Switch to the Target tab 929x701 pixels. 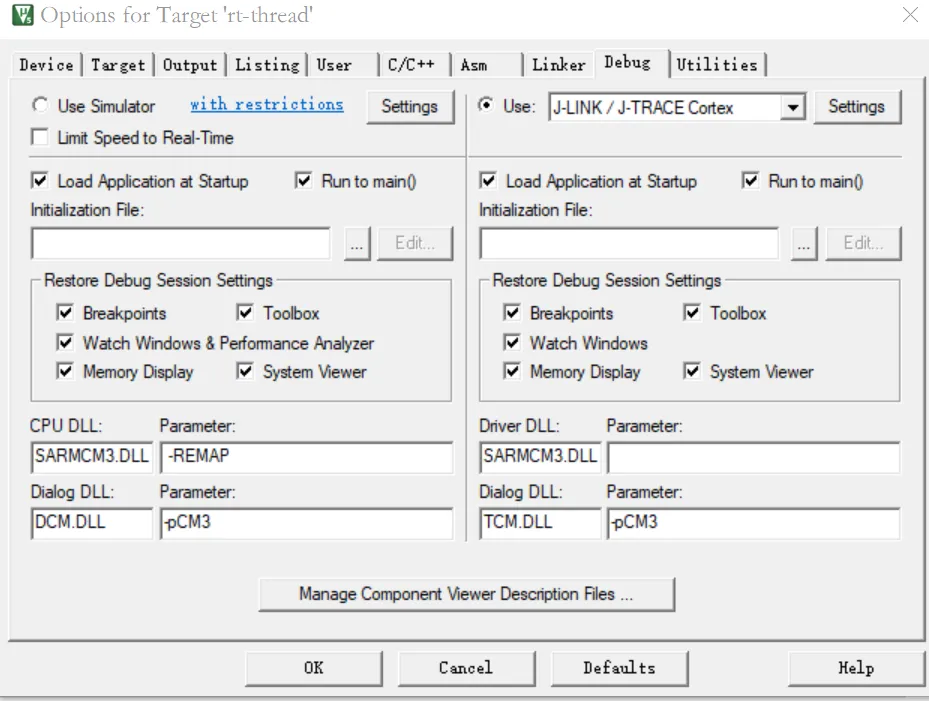[x=118, y=65]
